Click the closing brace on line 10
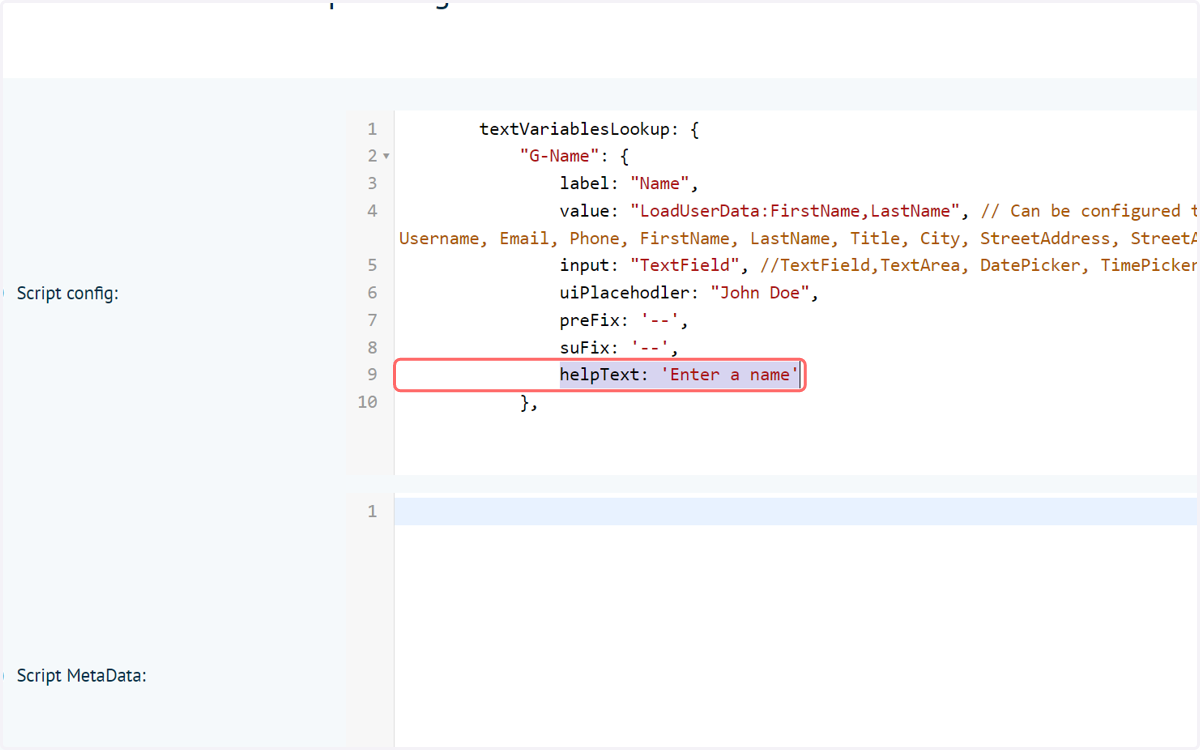Viewport: 1200px width, 750px height. pos(530,402)
